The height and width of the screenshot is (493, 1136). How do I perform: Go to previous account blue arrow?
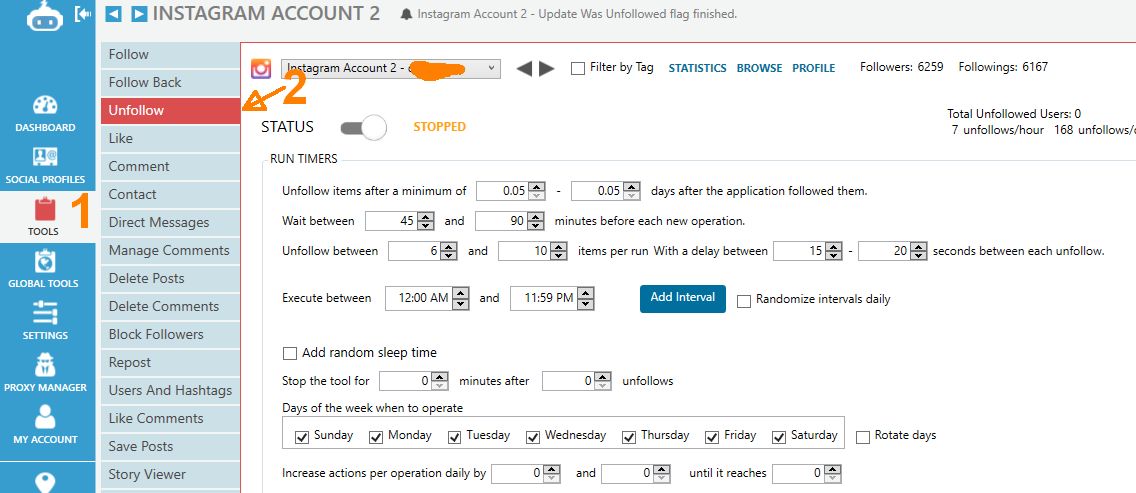[x=113, y=14]
